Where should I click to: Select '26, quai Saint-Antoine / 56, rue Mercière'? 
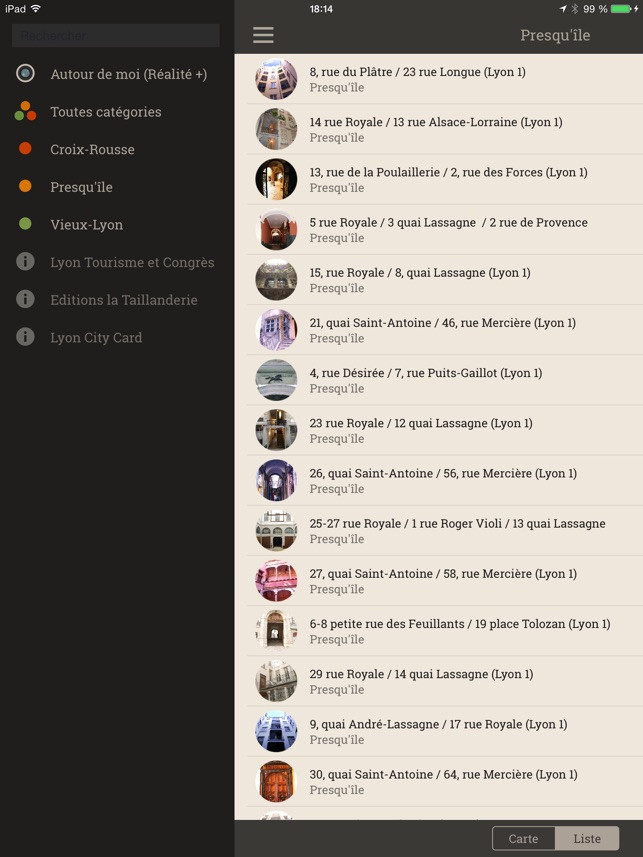443,474
